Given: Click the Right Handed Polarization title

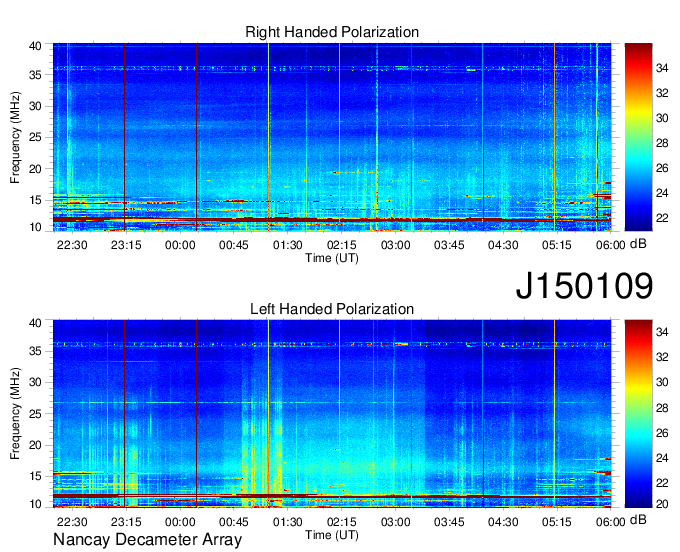Looking at the screenshot, I should (332, 32).
